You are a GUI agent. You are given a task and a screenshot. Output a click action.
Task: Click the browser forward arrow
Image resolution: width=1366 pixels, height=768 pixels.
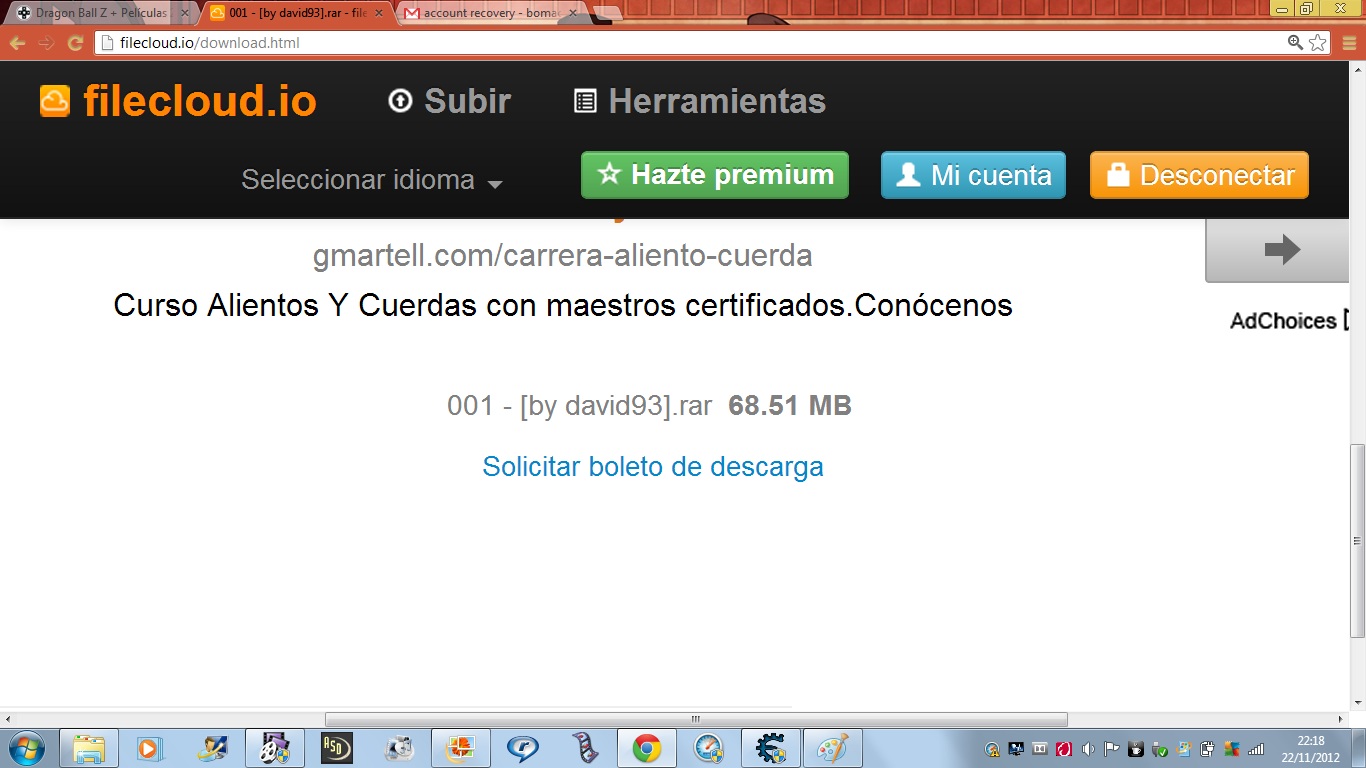pyautogui.click(x=46, y=43)
